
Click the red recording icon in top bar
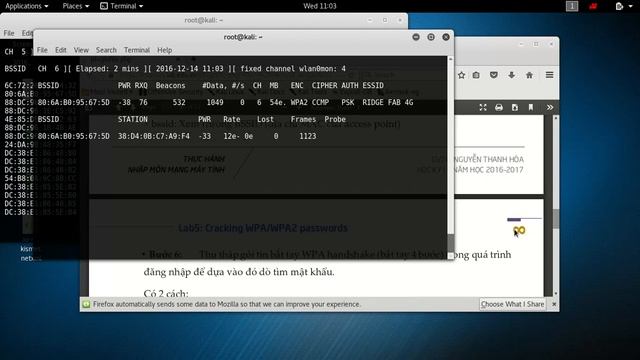[x=593, y=6]
